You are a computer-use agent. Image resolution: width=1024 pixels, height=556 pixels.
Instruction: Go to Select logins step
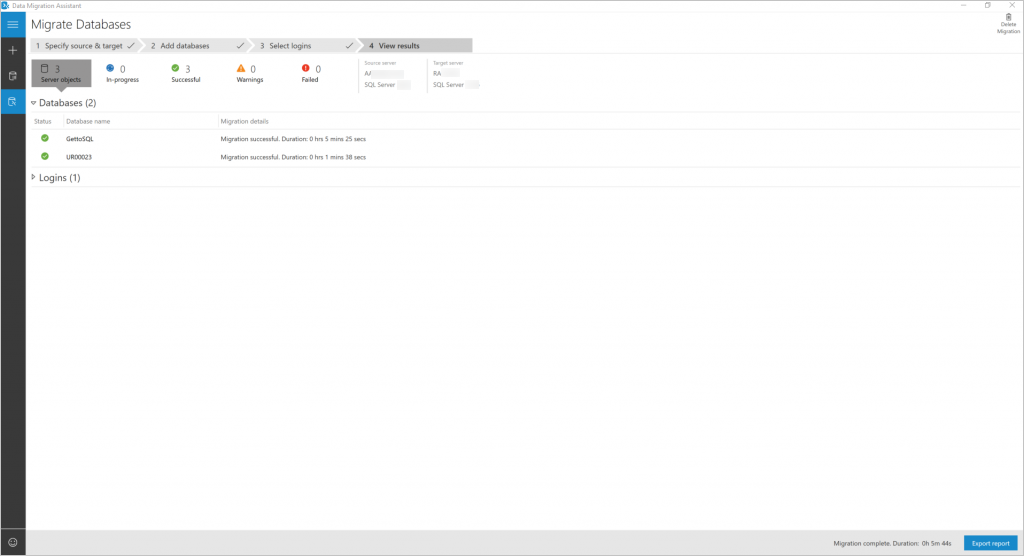click(305, 45)
